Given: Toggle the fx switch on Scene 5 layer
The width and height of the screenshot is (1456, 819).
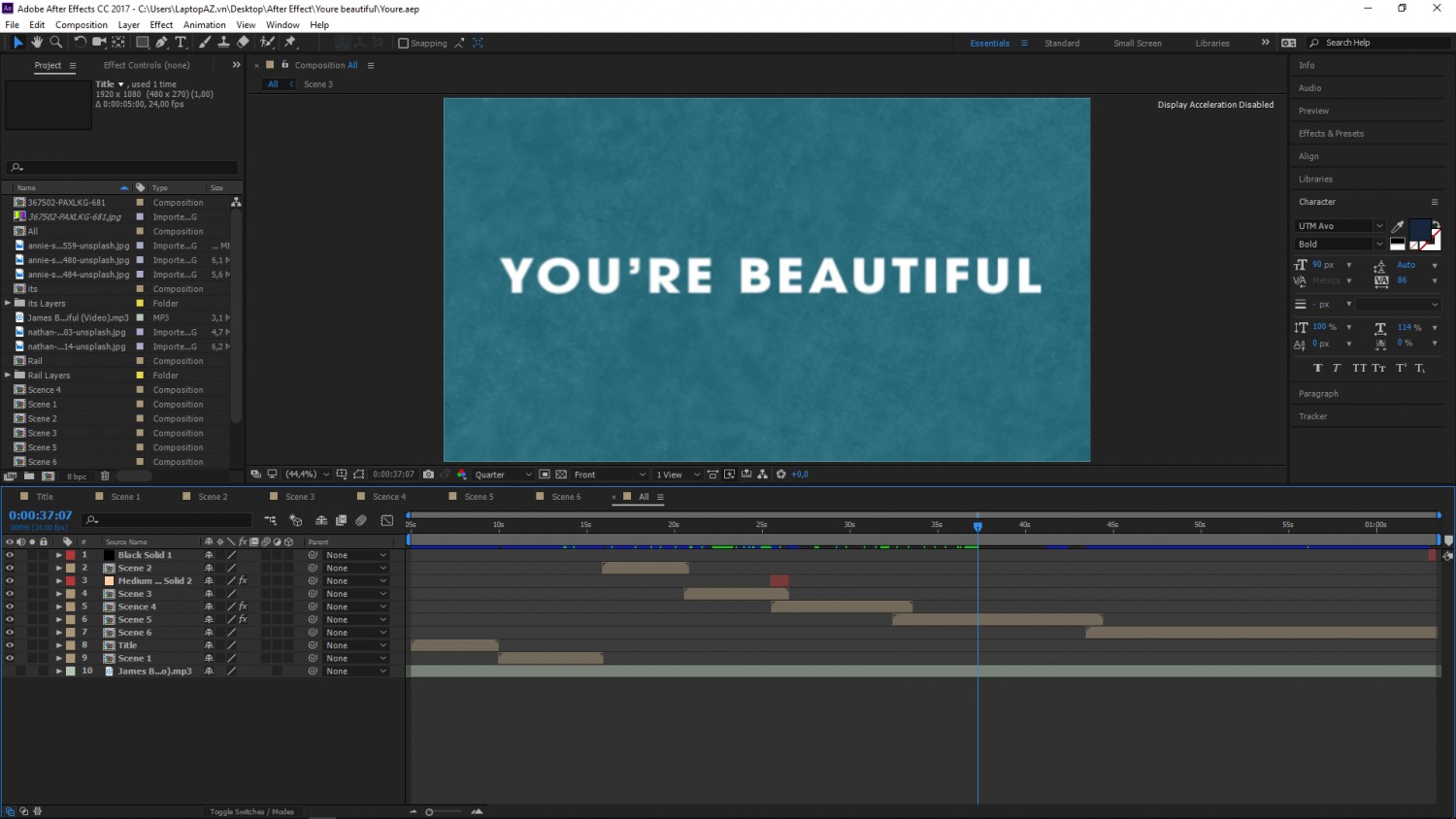Looking at the screenshot, I should [x=243, y=619].
